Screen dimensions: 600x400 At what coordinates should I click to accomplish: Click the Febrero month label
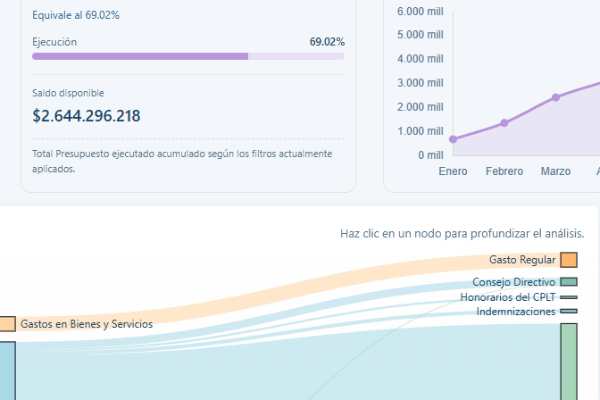point(504,171)
